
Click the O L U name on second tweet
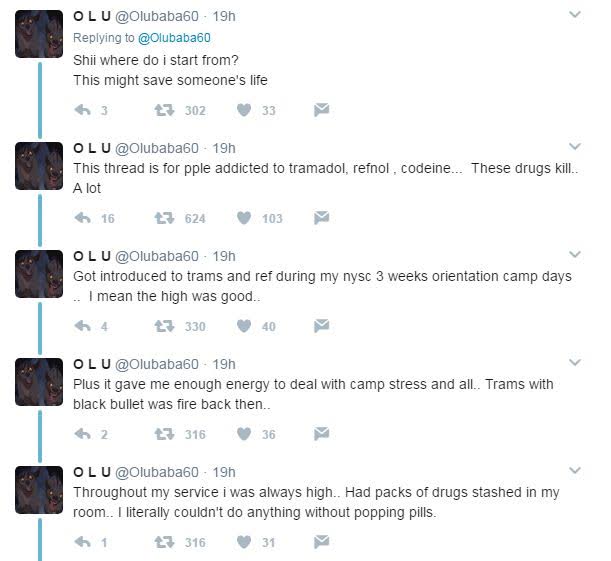[92, 147]
